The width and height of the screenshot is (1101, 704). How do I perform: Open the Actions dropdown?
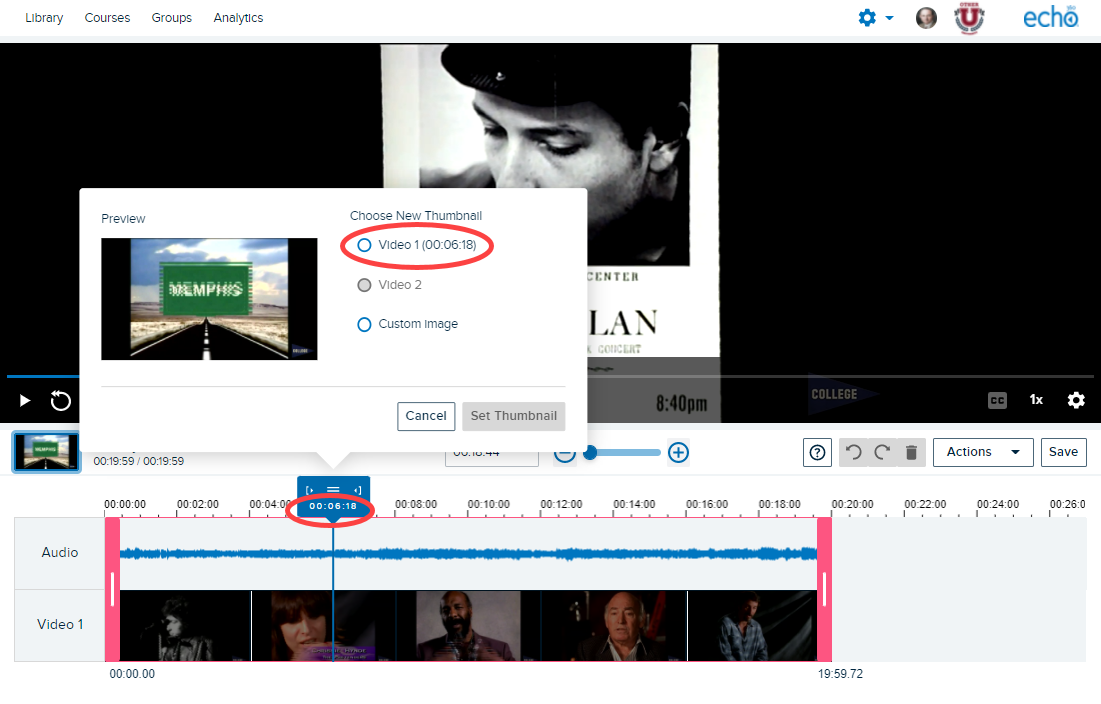[983, 453]
